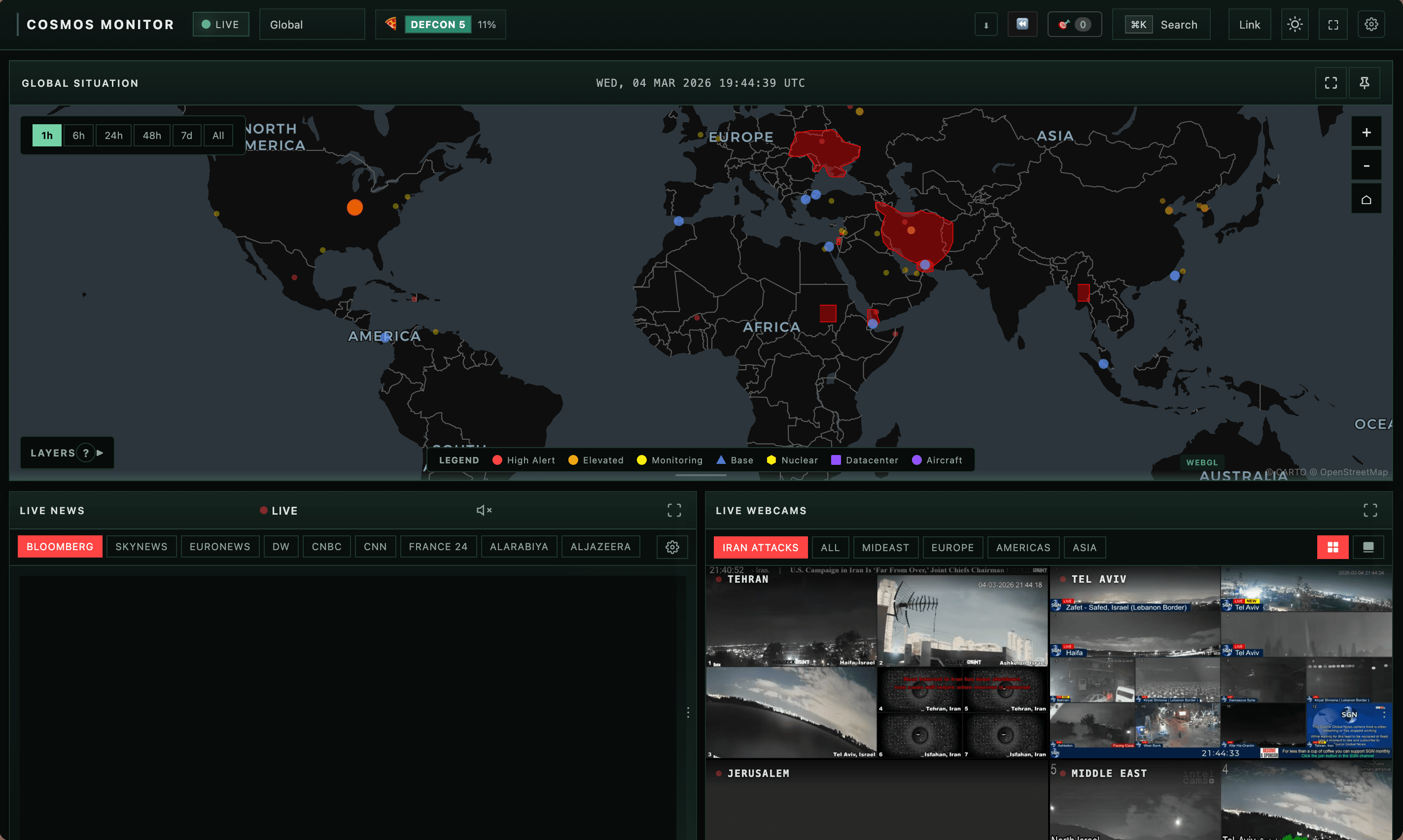Enter fullscreen mode from the top toolbar

pyautogui.click(x=1333, y=24)
